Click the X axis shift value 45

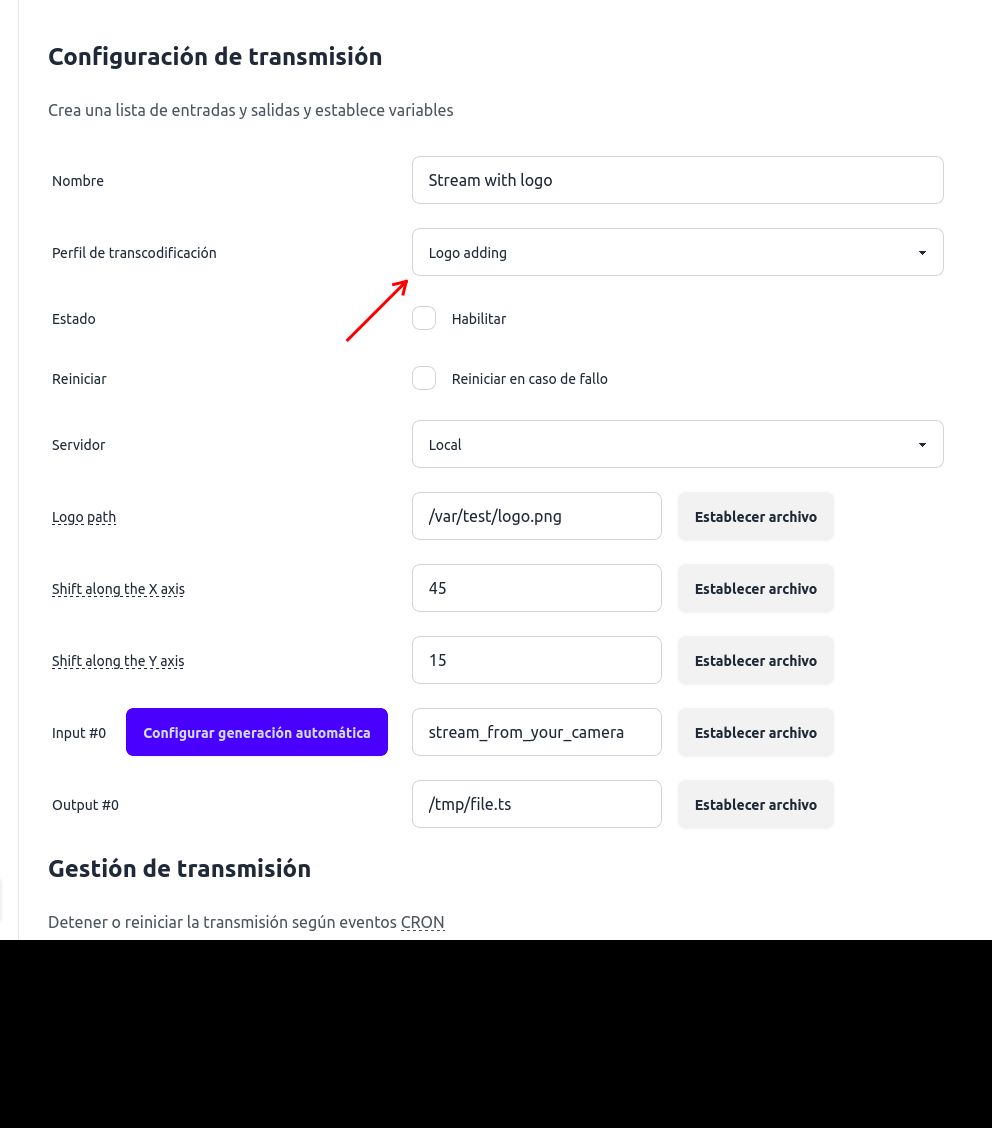536,588
